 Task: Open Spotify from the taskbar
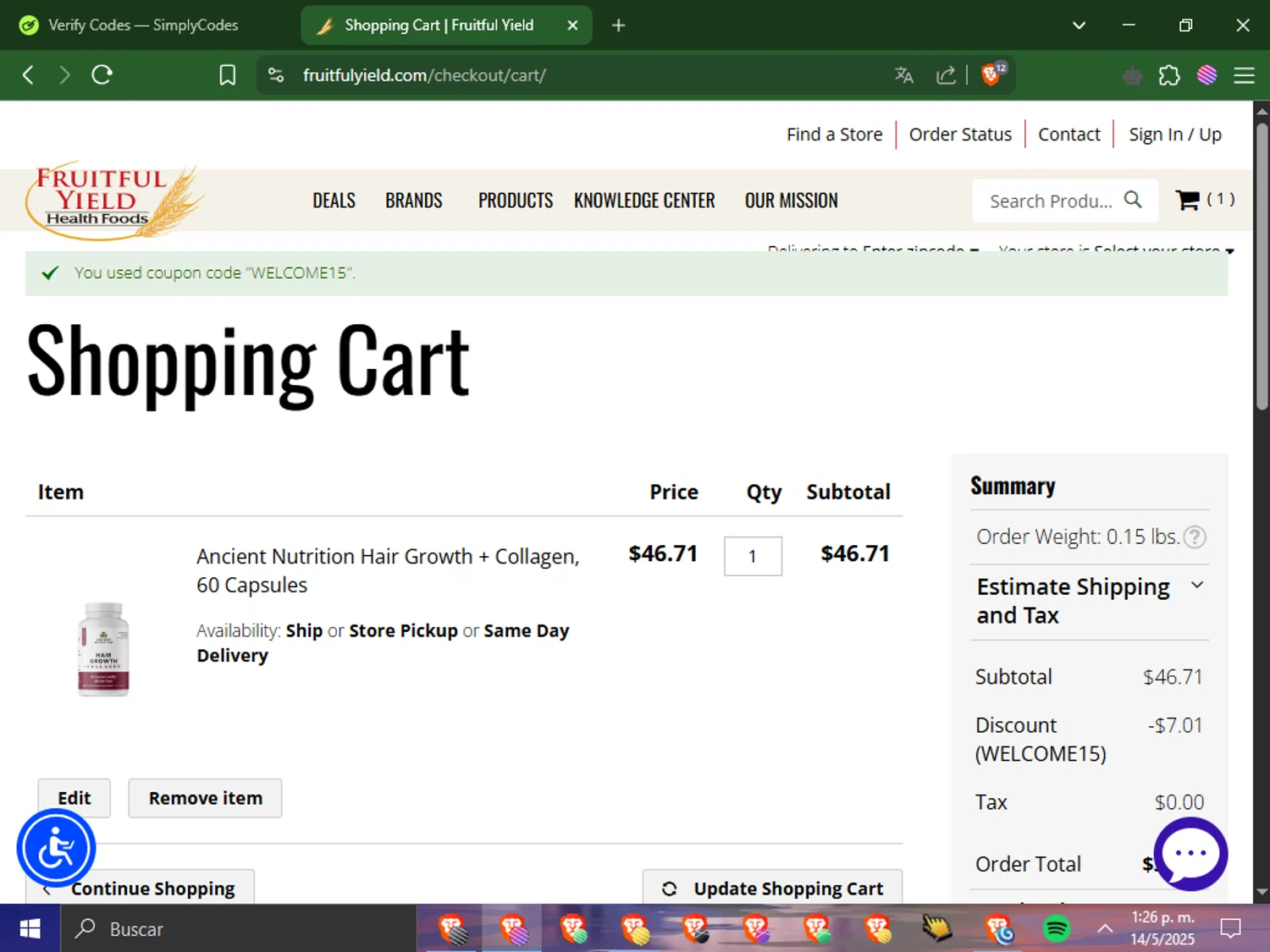click(x=1056, y=929)
